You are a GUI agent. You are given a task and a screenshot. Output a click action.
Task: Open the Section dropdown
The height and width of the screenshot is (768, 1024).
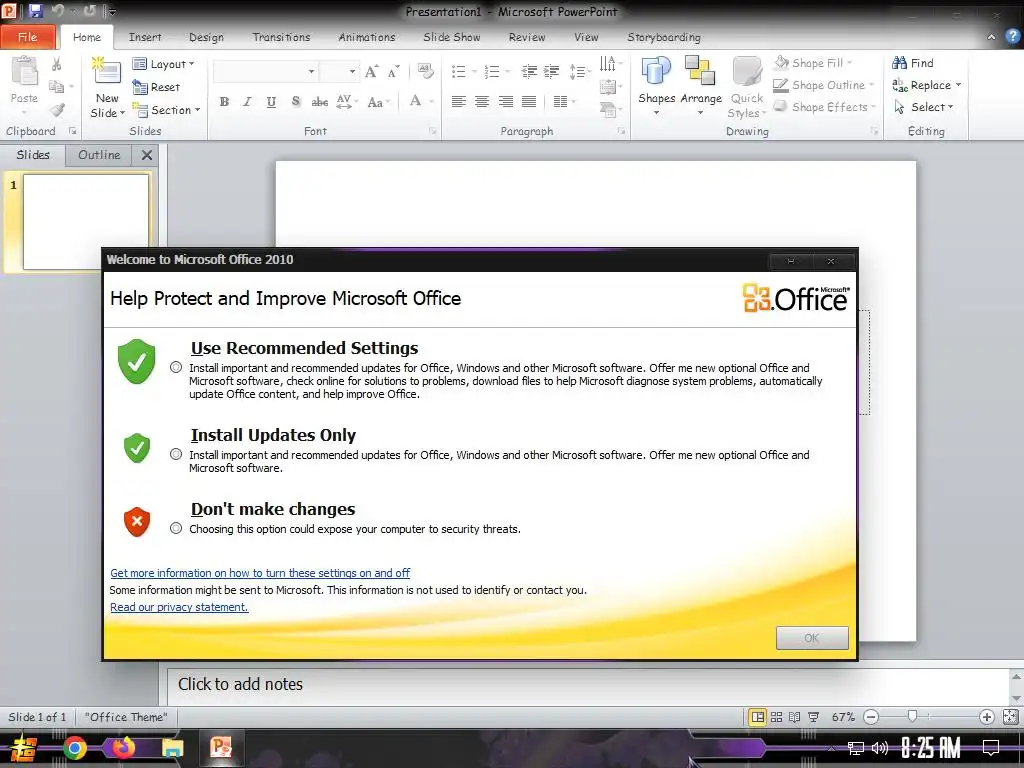click(x=166, y=110)
